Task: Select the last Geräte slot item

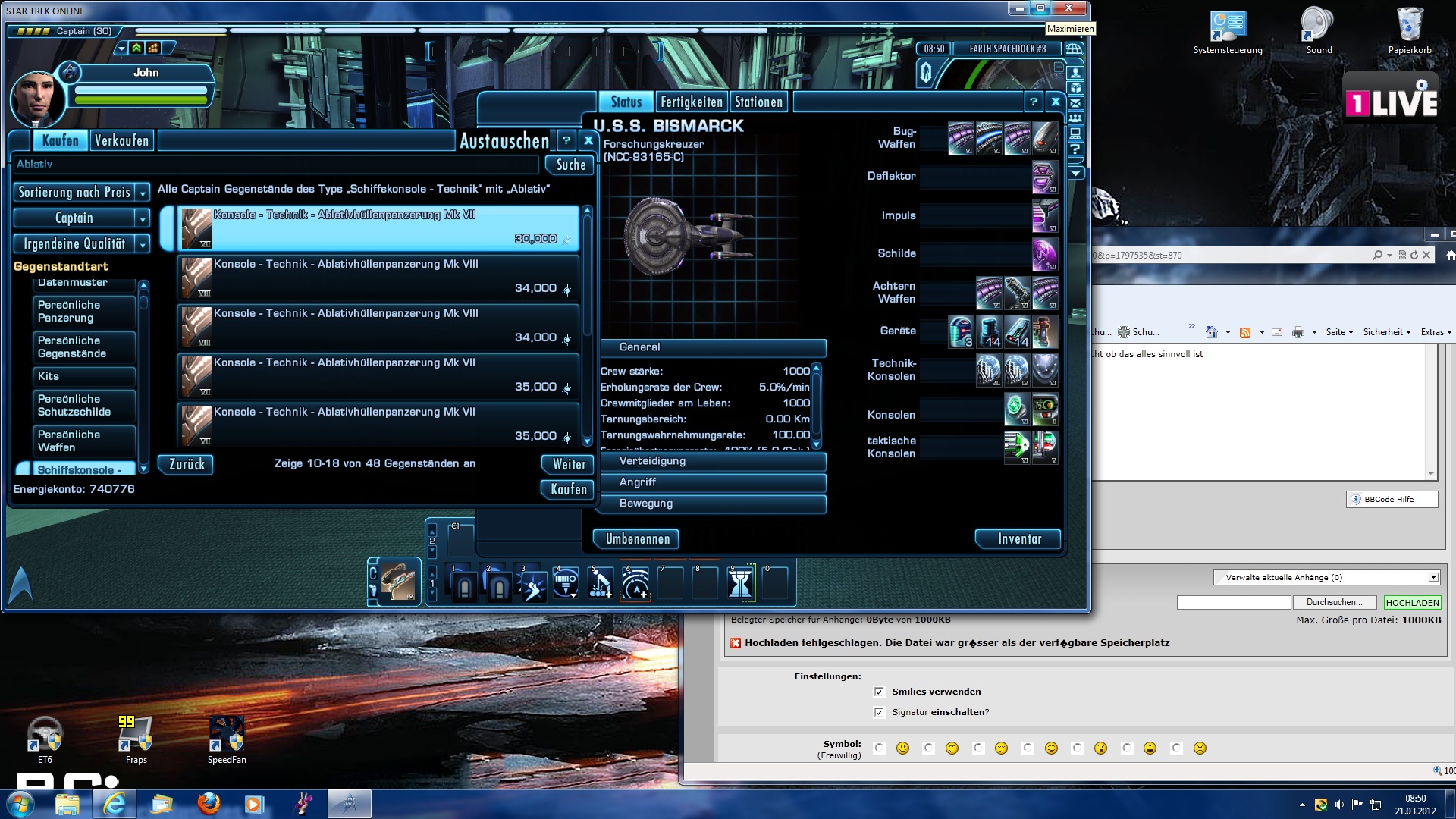Action: click(1045, 331)
